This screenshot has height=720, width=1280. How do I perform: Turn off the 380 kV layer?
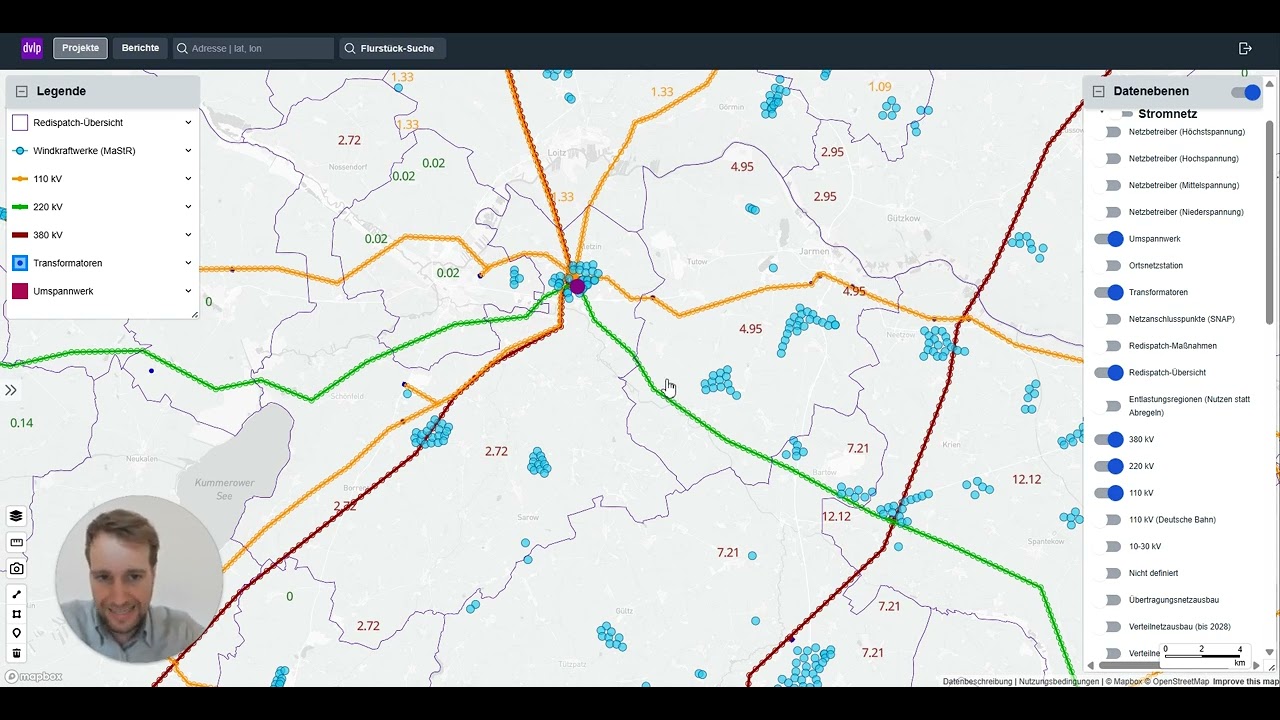pos(1109,439)
